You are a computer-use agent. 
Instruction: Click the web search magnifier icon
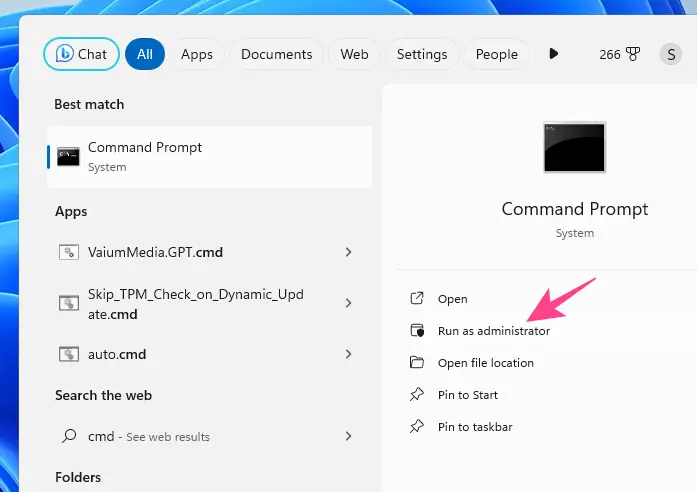69,436
